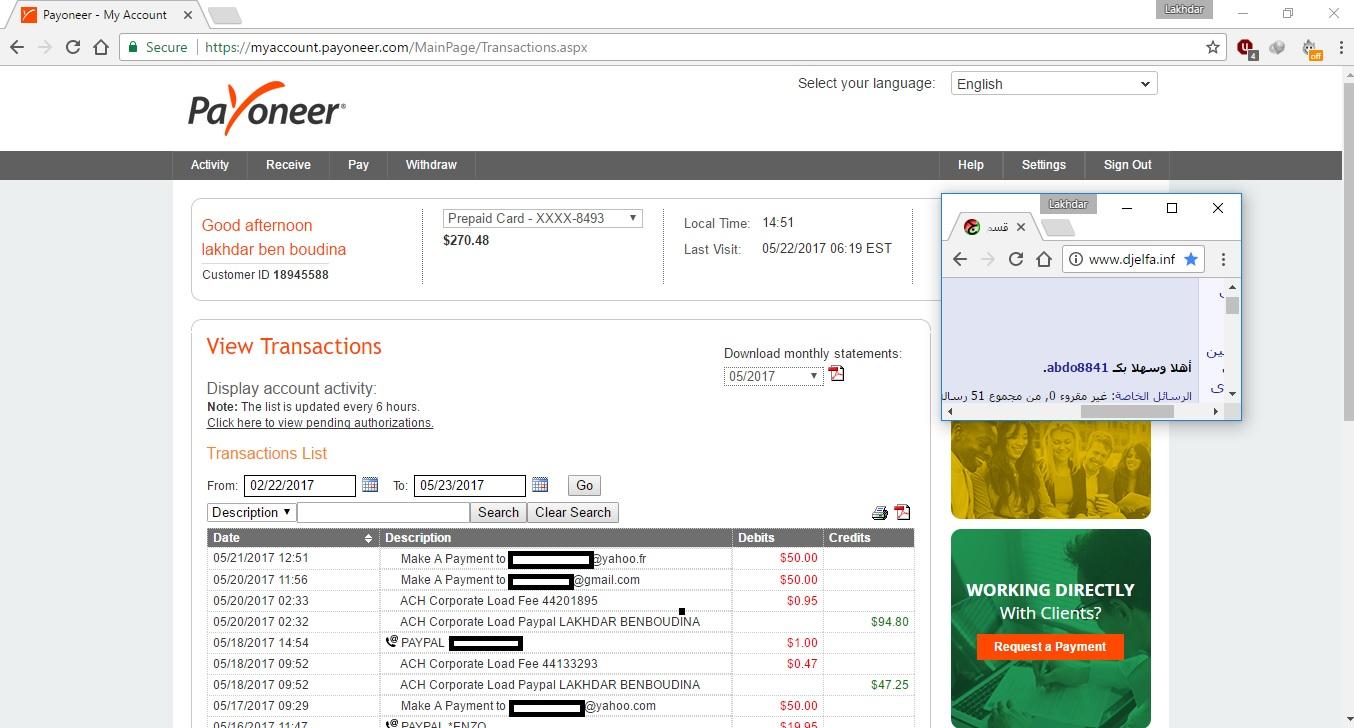Click the Go button
Screen dimensions: 1354x728
584,485
